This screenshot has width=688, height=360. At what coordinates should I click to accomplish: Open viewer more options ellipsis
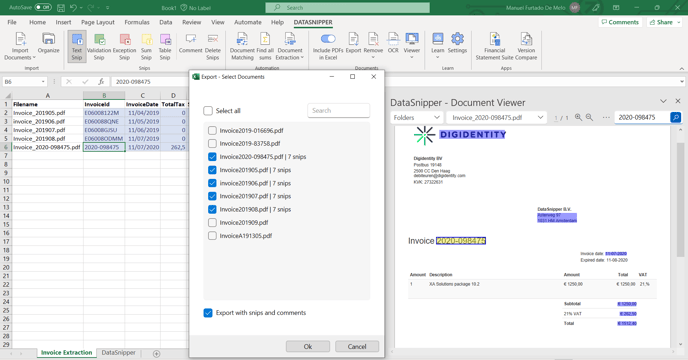pos(606,117)
